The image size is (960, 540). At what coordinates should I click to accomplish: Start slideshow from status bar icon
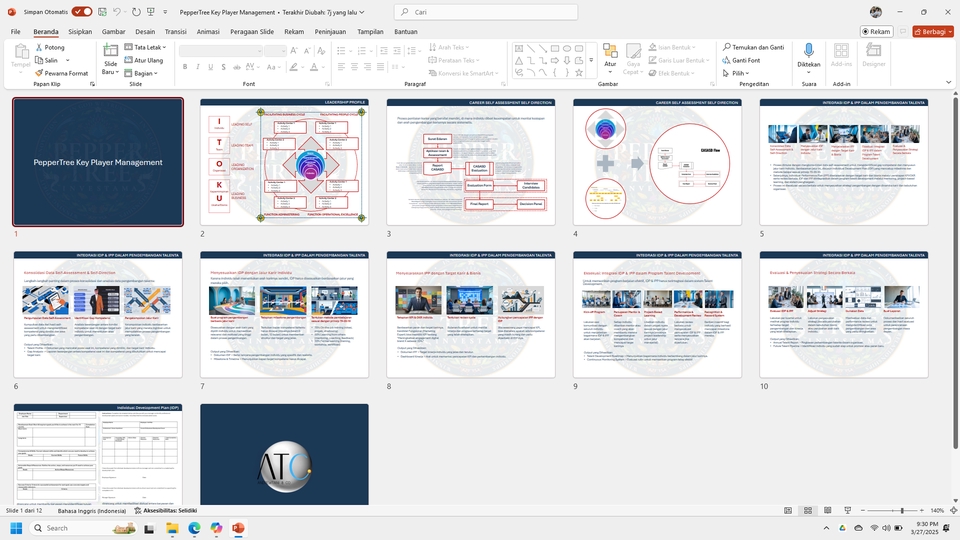click(x=847, y=511)
